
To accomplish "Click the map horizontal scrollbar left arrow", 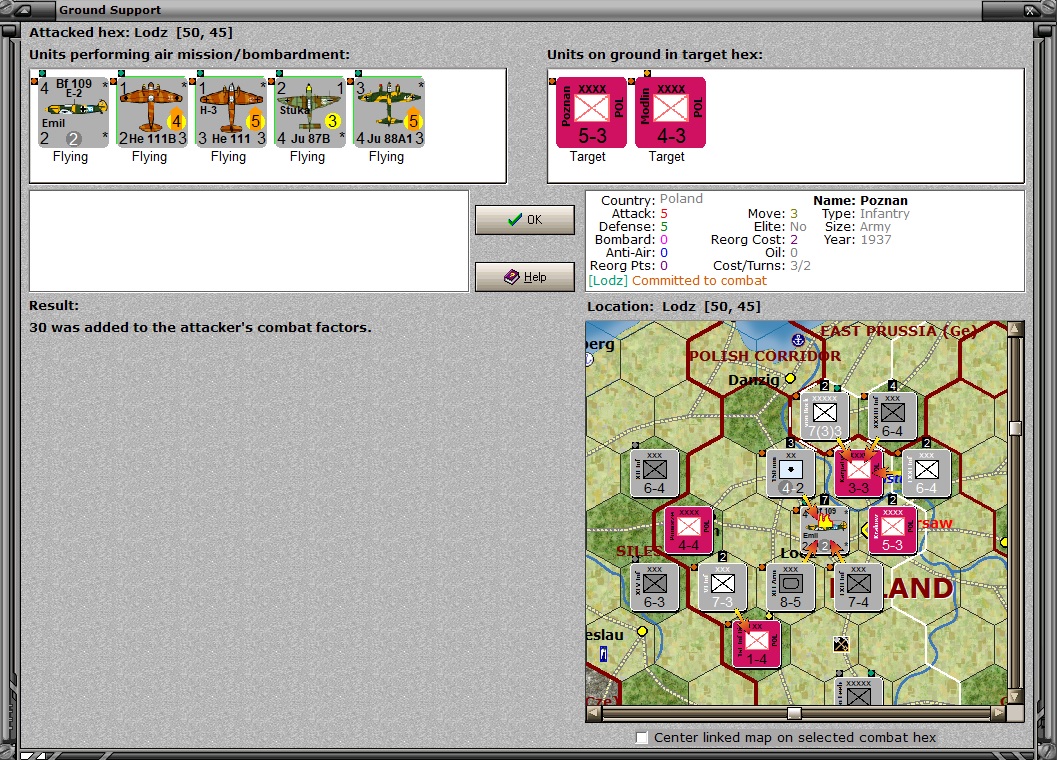I will coord(593,712).
